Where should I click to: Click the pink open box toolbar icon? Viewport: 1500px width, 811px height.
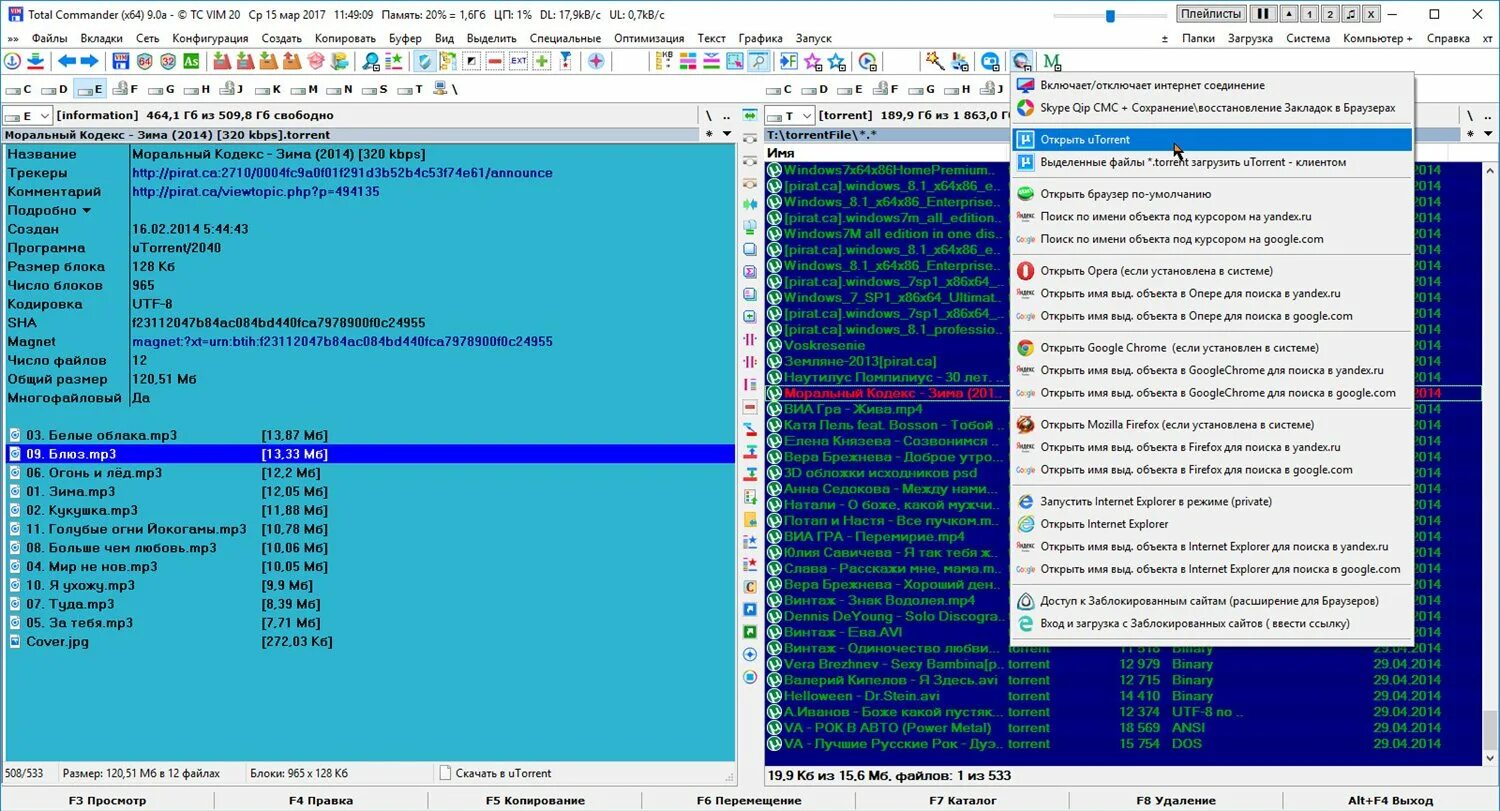click(x=315, y=61)
